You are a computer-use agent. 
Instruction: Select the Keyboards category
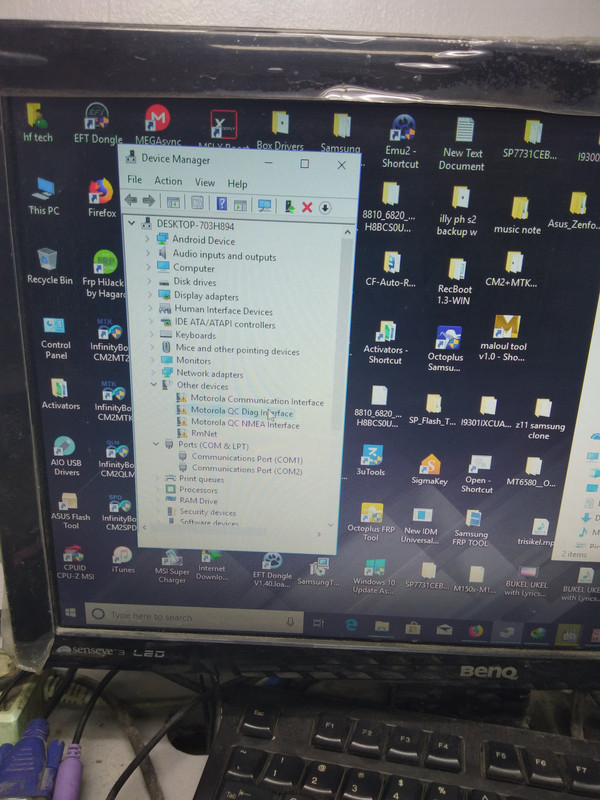click(x=195, y=335)
